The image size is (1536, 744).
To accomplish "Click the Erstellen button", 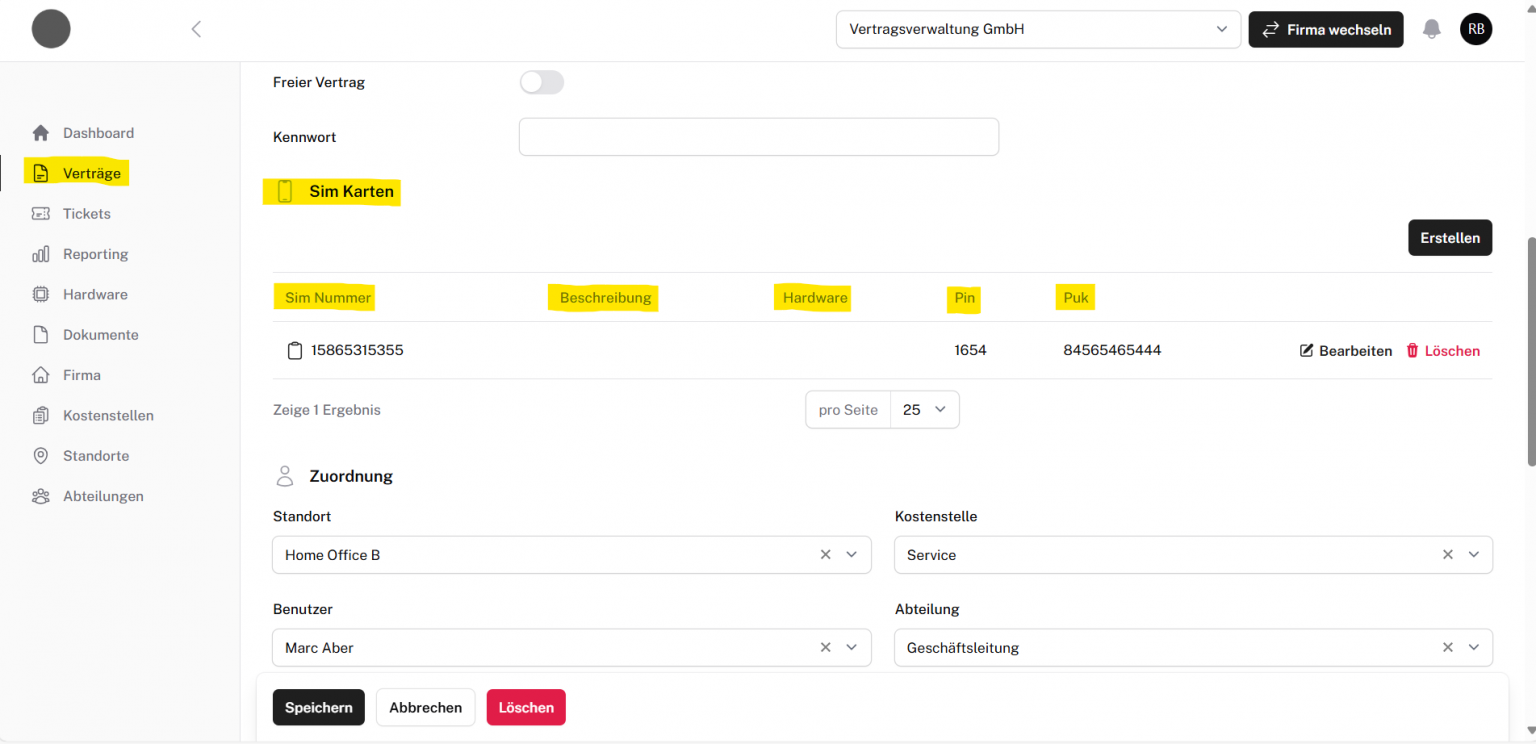I will coord(1449,238).
